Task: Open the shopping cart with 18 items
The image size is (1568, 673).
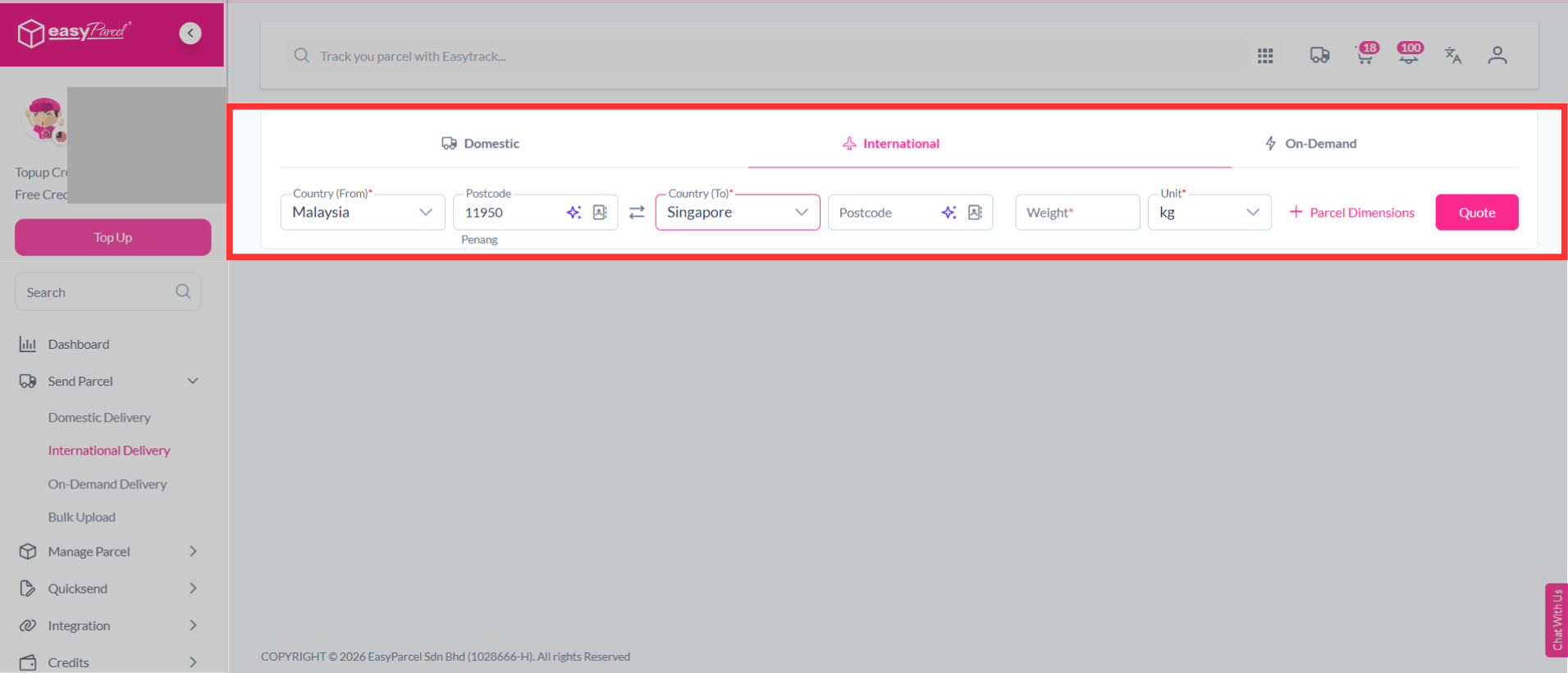Action: (1366, 53)
